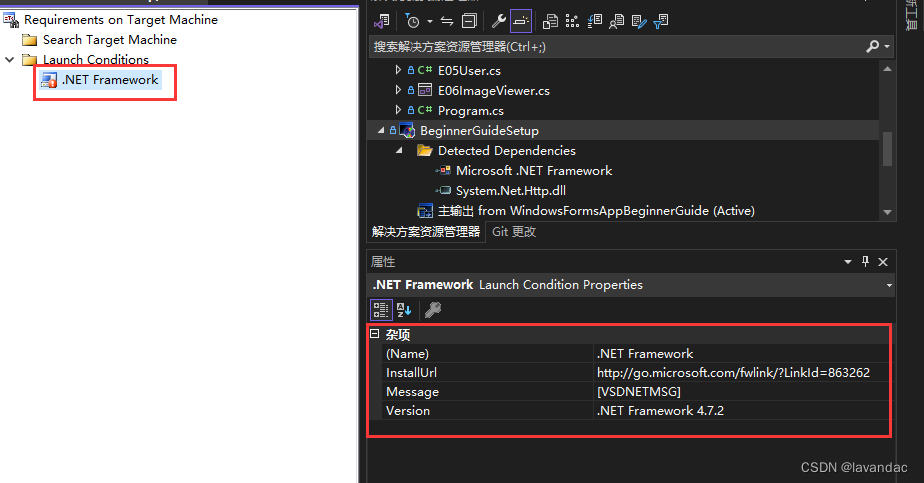Viewport: 924px width, 483px height.
Task: Select the Launch Conditions folder
Action: coord(95,60)
